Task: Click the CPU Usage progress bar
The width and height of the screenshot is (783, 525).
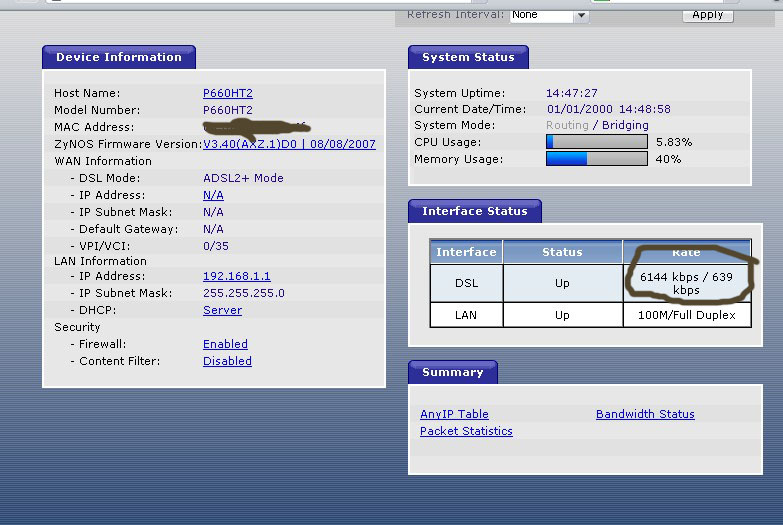Action: pyautogui.click(x=596, y=142)
